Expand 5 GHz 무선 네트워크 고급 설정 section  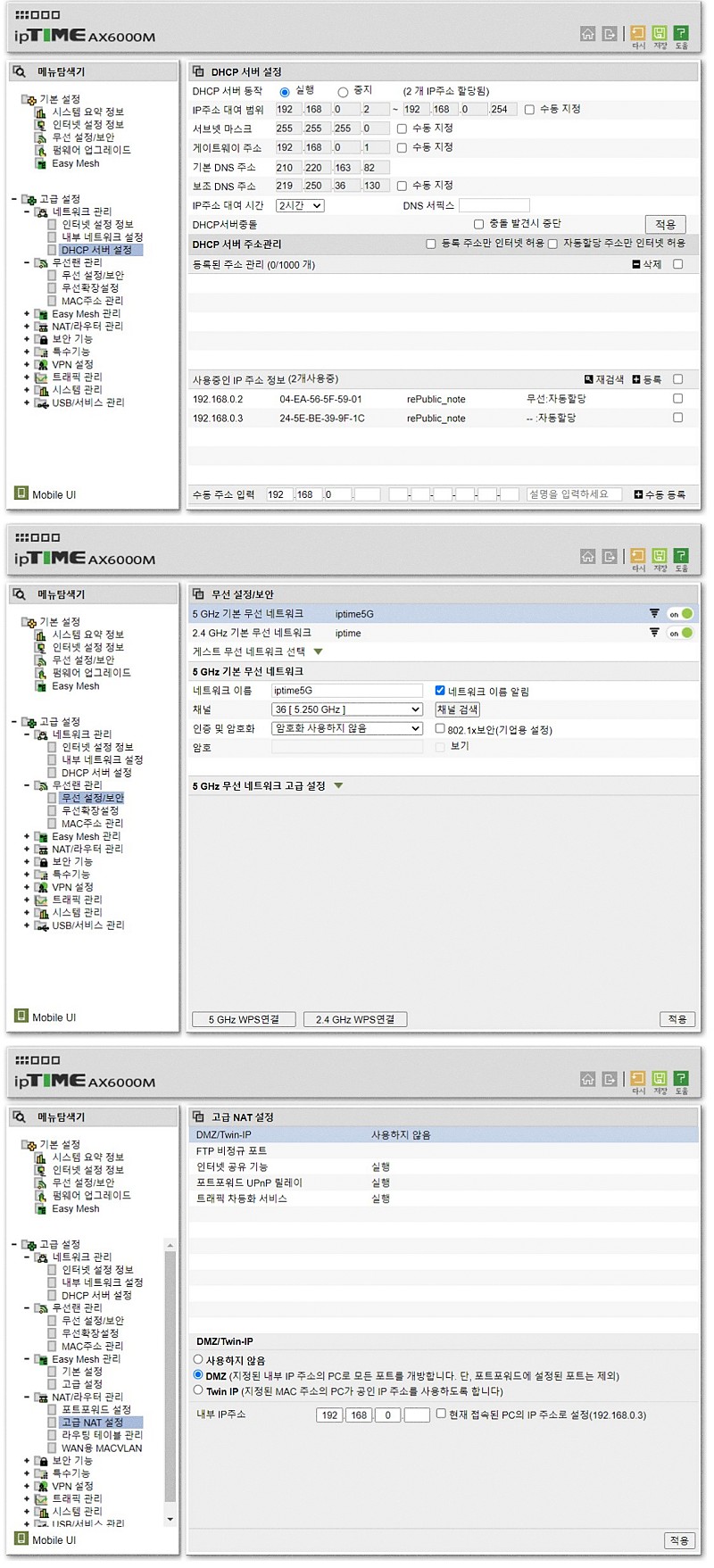click(338, 786)
